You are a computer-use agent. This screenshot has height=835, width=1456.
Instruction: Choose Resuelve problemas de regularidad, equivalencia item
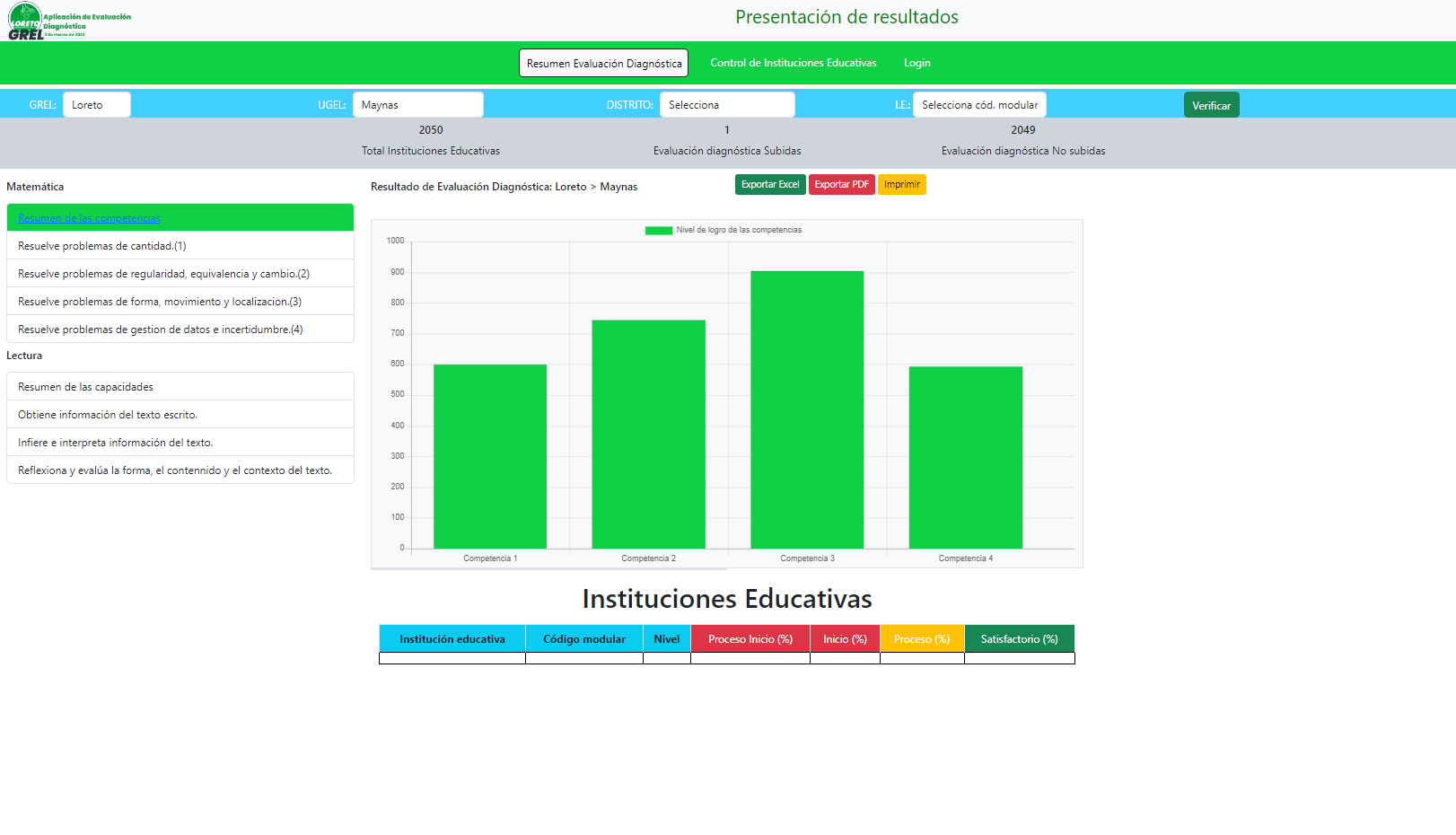click(163, 274)
